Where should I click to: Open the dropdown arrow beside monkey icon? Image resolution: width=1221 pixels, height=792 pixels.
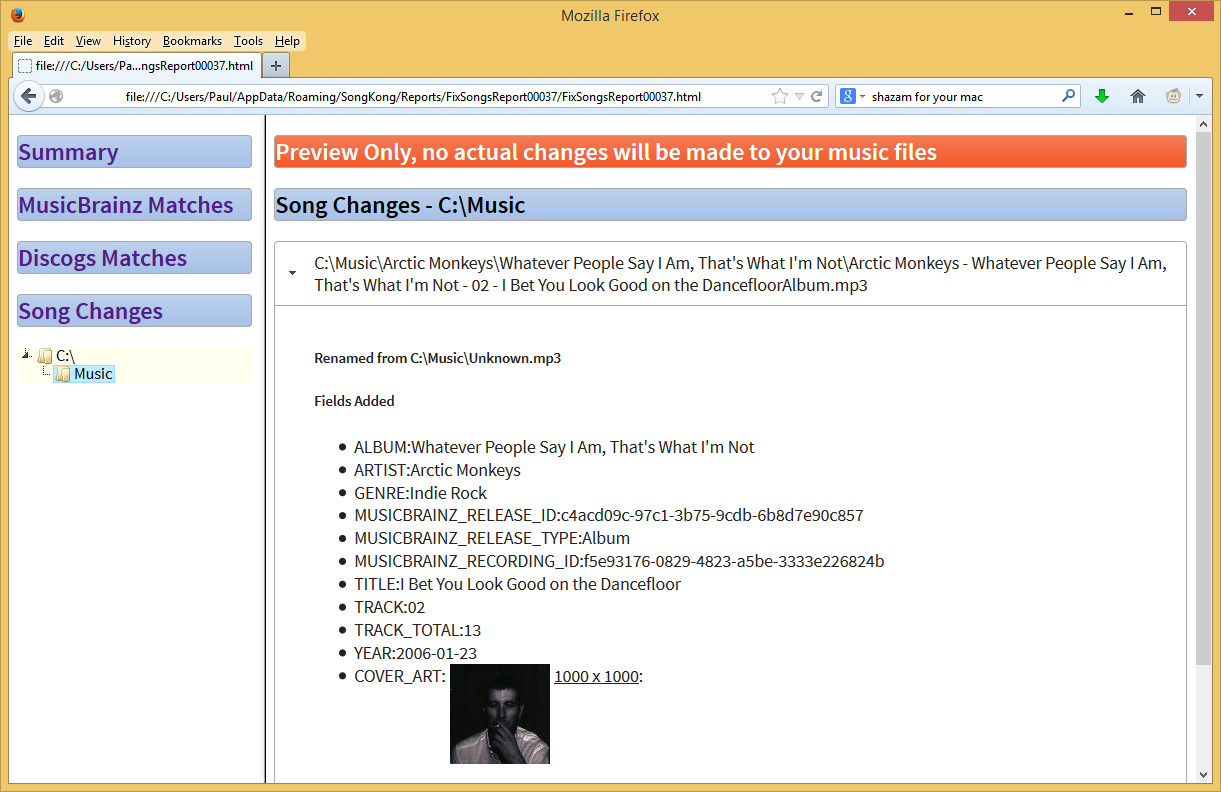1199,97
